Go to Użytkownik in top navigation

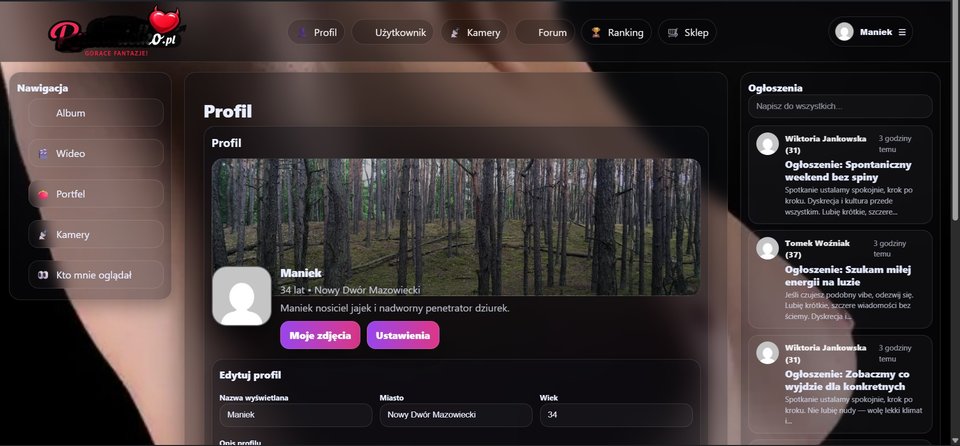click(x=393, y=32)
